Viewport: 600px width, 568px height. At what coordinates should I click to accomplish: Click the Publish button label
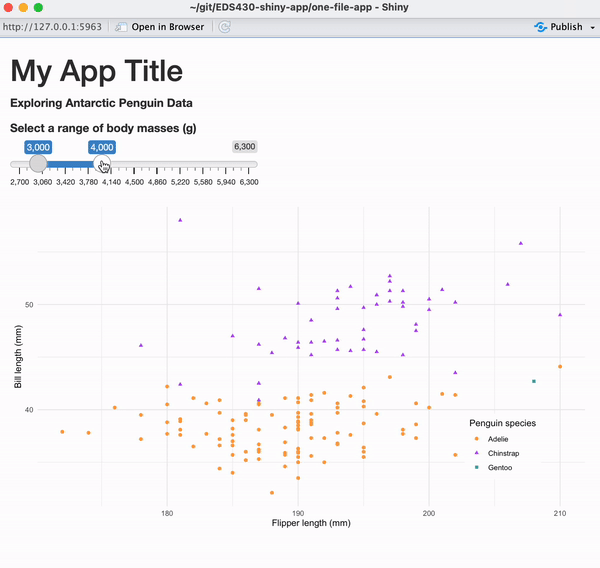click(x=566, y=27)
